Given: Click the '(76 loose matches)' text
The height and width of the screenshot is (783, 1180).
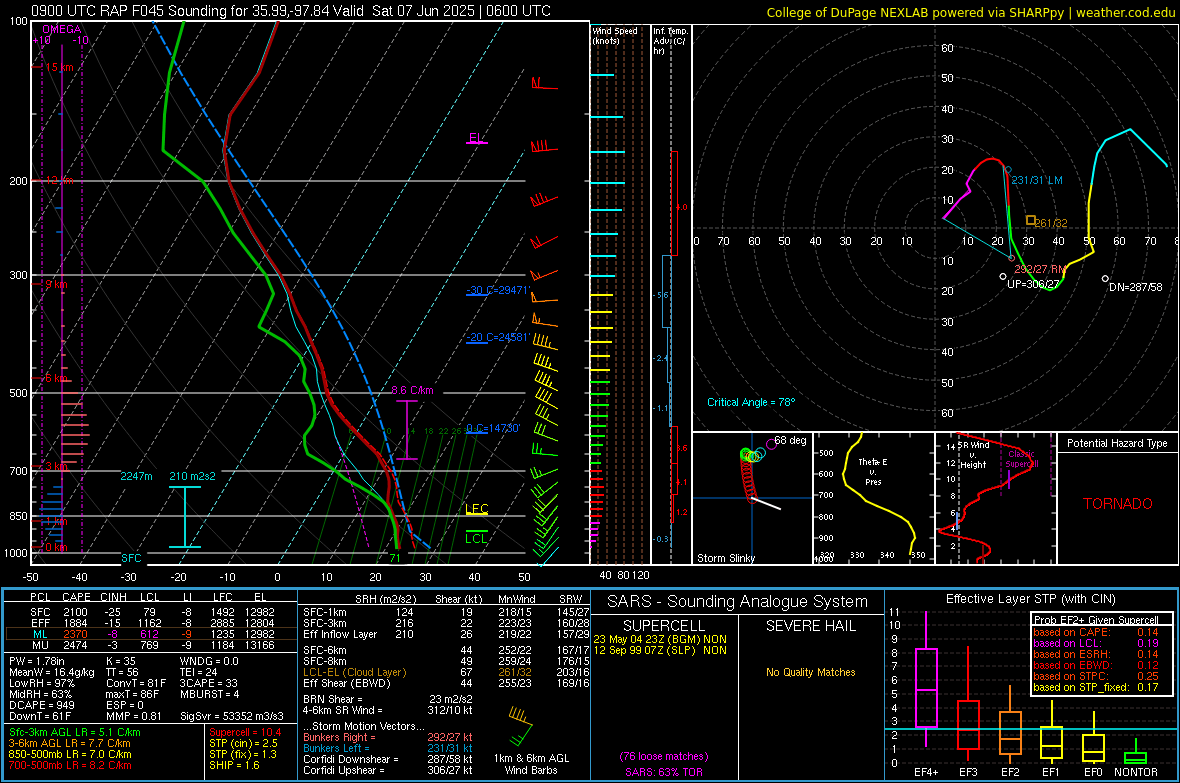Looking at the screenshot, I should click(664, 757).
